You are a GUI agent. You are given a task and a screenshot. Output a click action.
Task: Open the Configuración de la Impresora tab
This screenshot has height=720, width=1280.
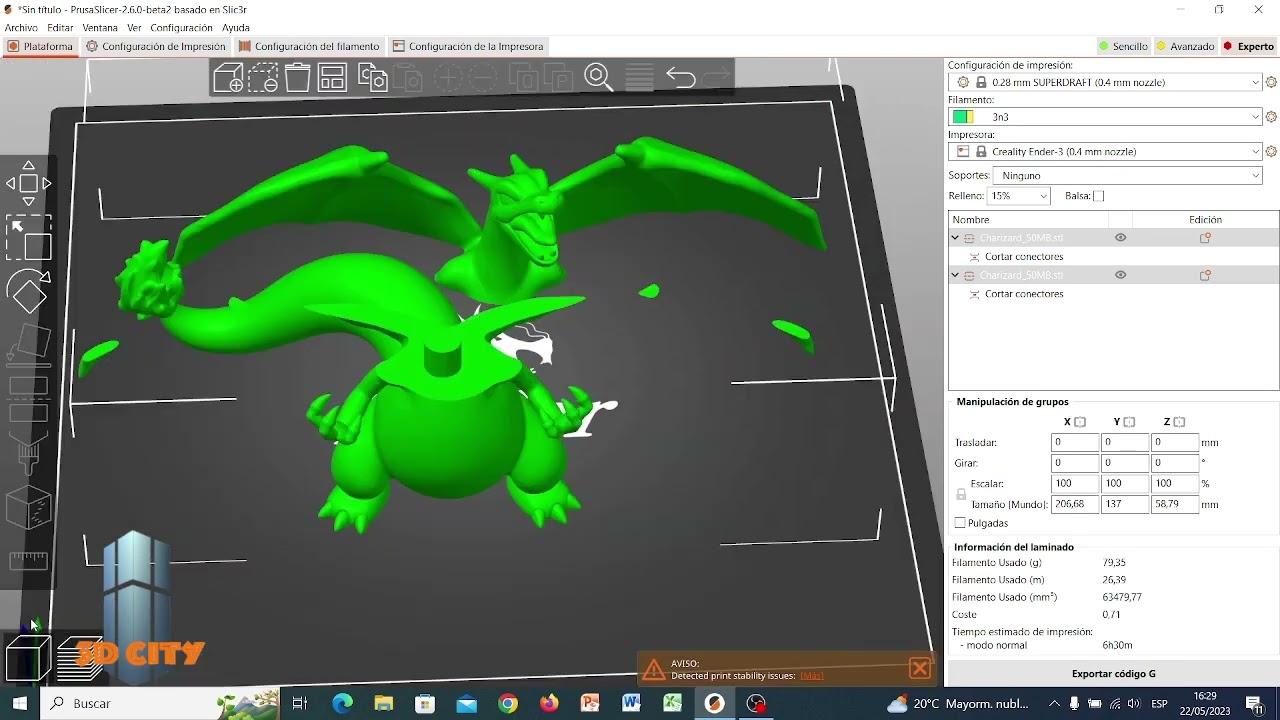468,46
